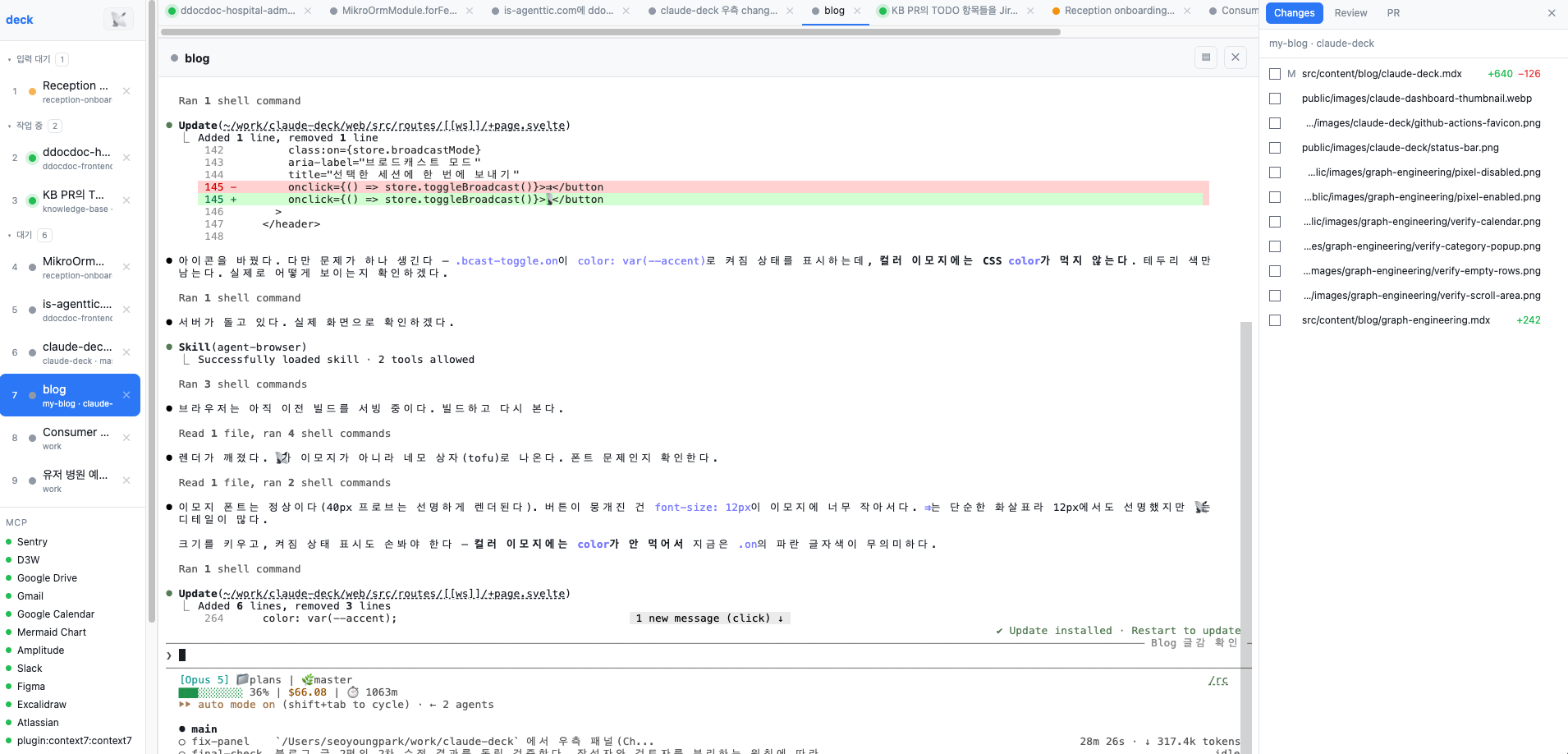Close the KB PR의 TODO tab
This screenshot has height=754, width=1568.
pos(1030,11)
